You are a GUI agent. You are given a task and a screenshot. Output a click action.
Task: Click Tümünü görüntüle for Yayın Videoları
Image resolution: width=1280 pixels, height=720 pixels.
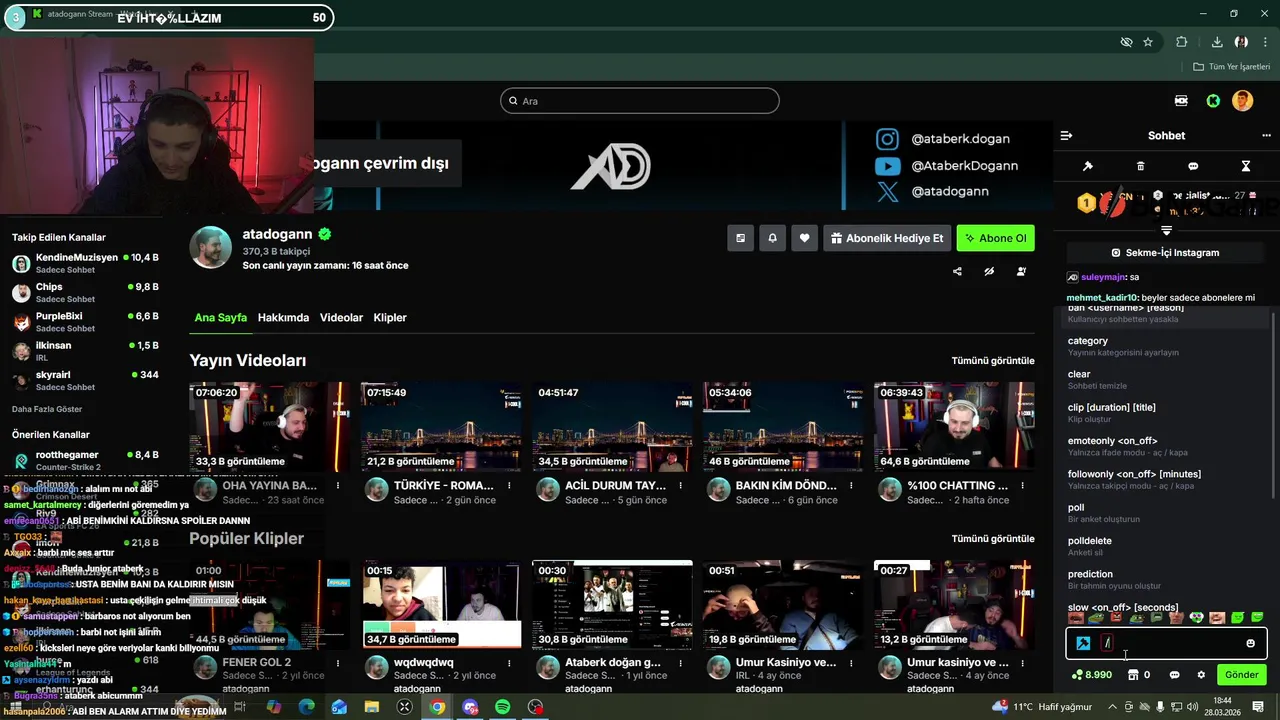tap(993, 360)
